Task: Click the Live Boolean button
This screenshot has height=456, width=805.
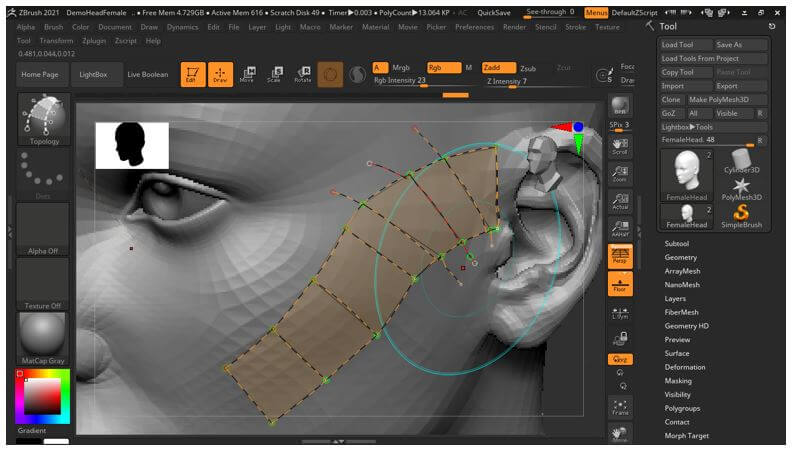Action: pyautogui.click(x=150, y=75)
